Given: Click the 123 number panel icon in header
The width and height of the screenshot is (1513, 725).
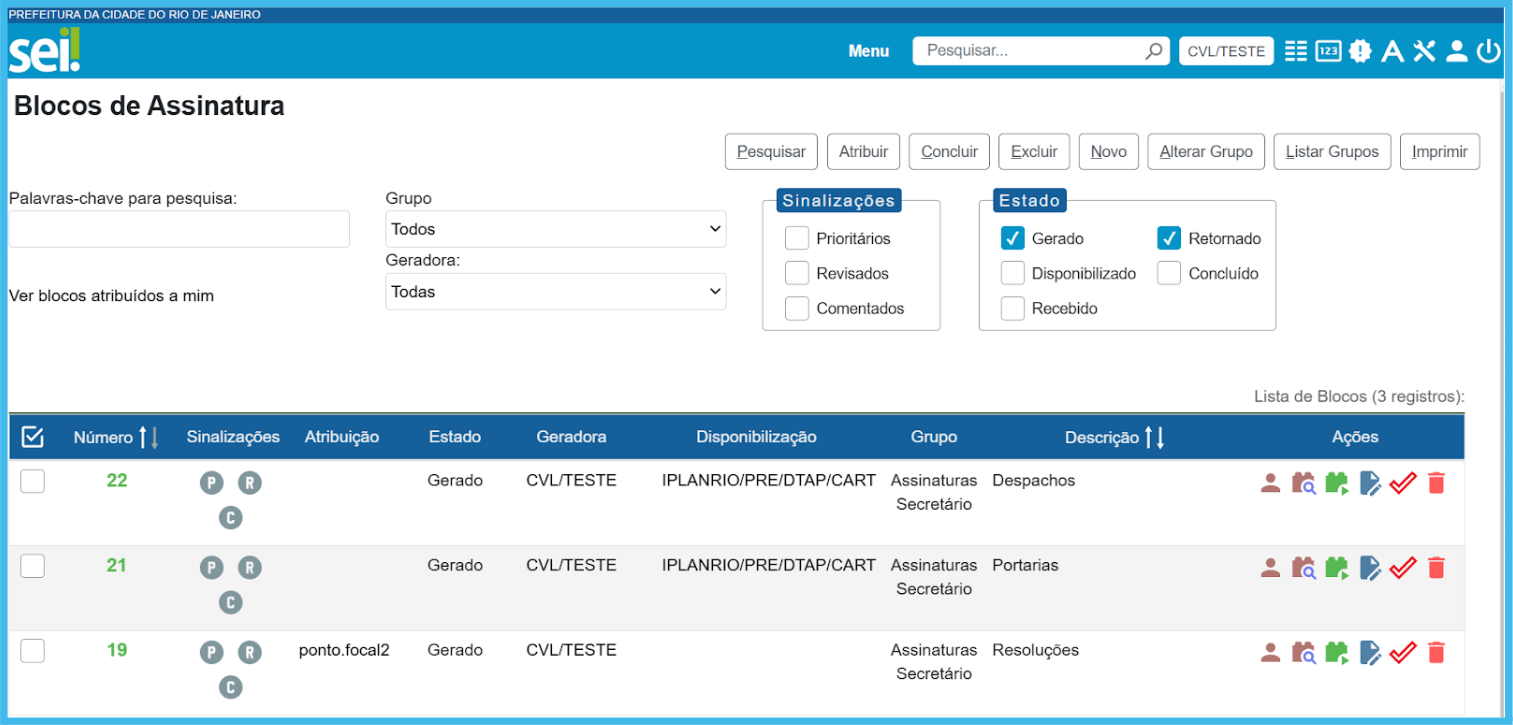Looking at the screenshot, I should pyautogui.click(x=1328, y=51).
